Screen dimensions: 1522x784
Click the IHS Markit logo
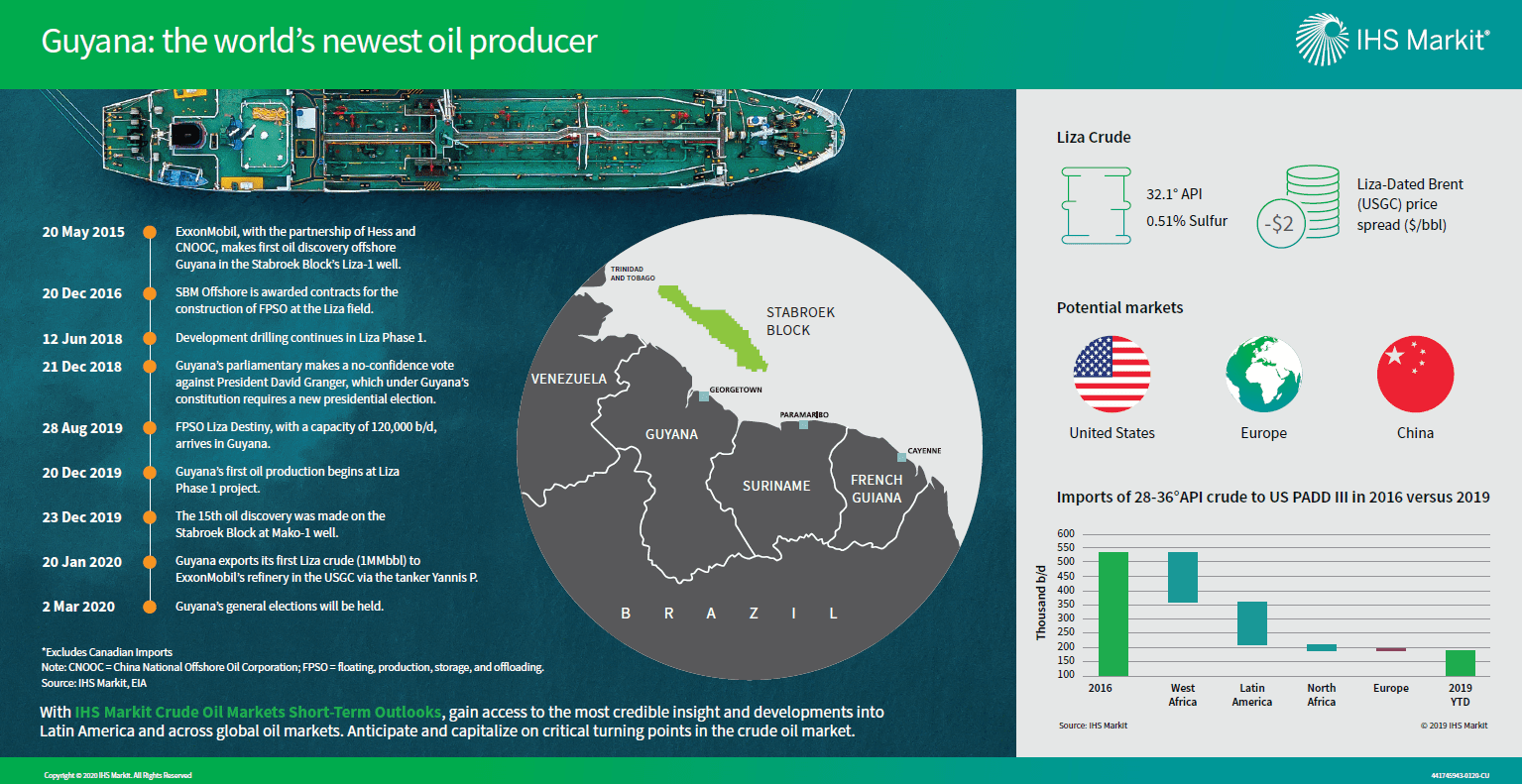pos(1392,40)
